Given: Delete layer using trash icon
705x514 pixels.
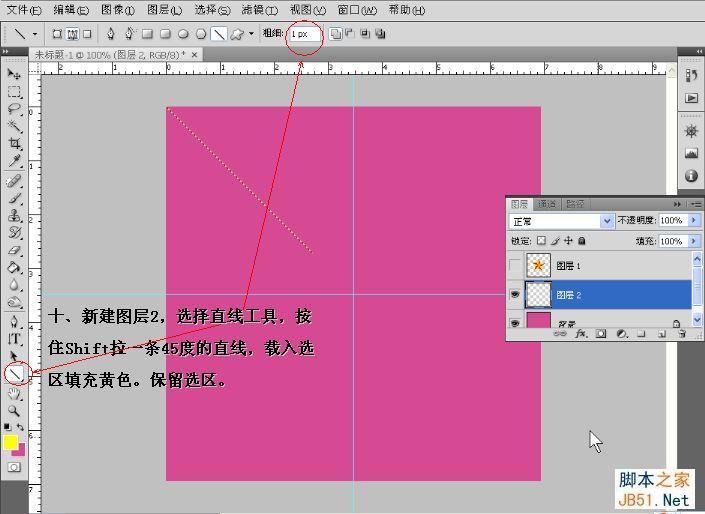Looking at the screenshot, I should [682, 334].
